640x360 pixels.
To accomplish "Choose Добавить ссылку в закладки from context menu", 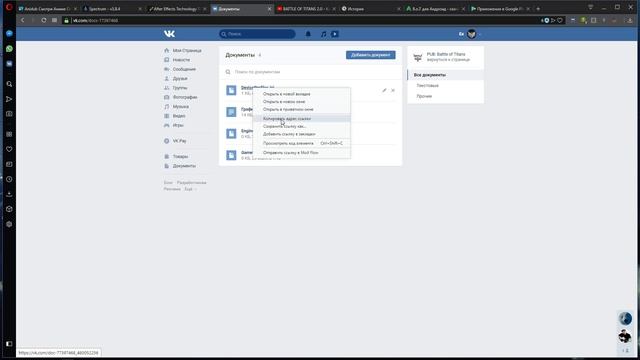I will point(302,134).
